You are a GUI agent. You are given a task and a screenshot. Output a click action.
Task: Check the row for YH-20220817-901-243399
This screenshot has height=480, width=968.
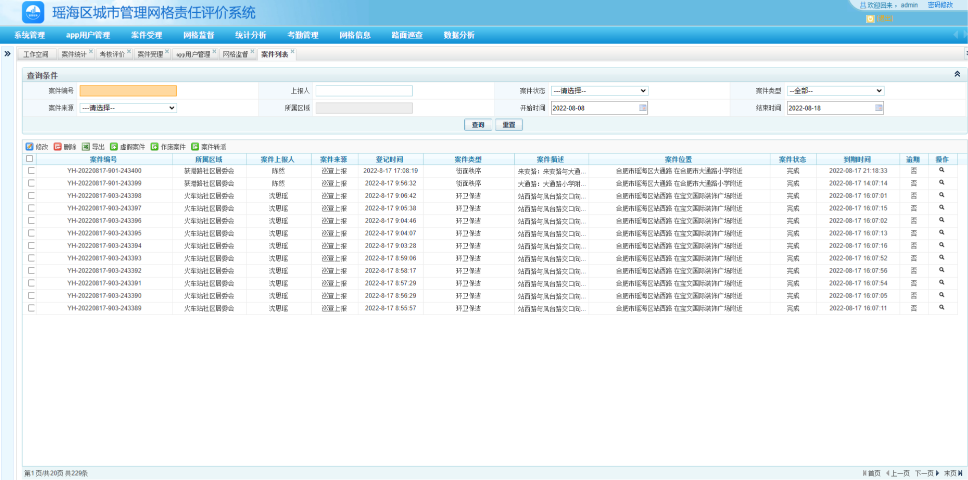click(x=30, y=183)
